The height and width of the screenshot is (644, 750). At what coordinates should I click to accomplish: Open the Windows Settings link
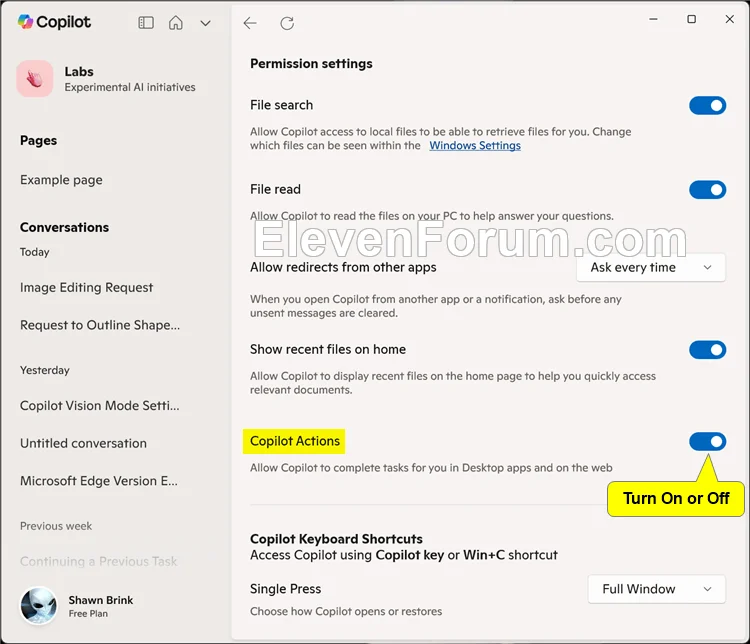coord(475,145)
